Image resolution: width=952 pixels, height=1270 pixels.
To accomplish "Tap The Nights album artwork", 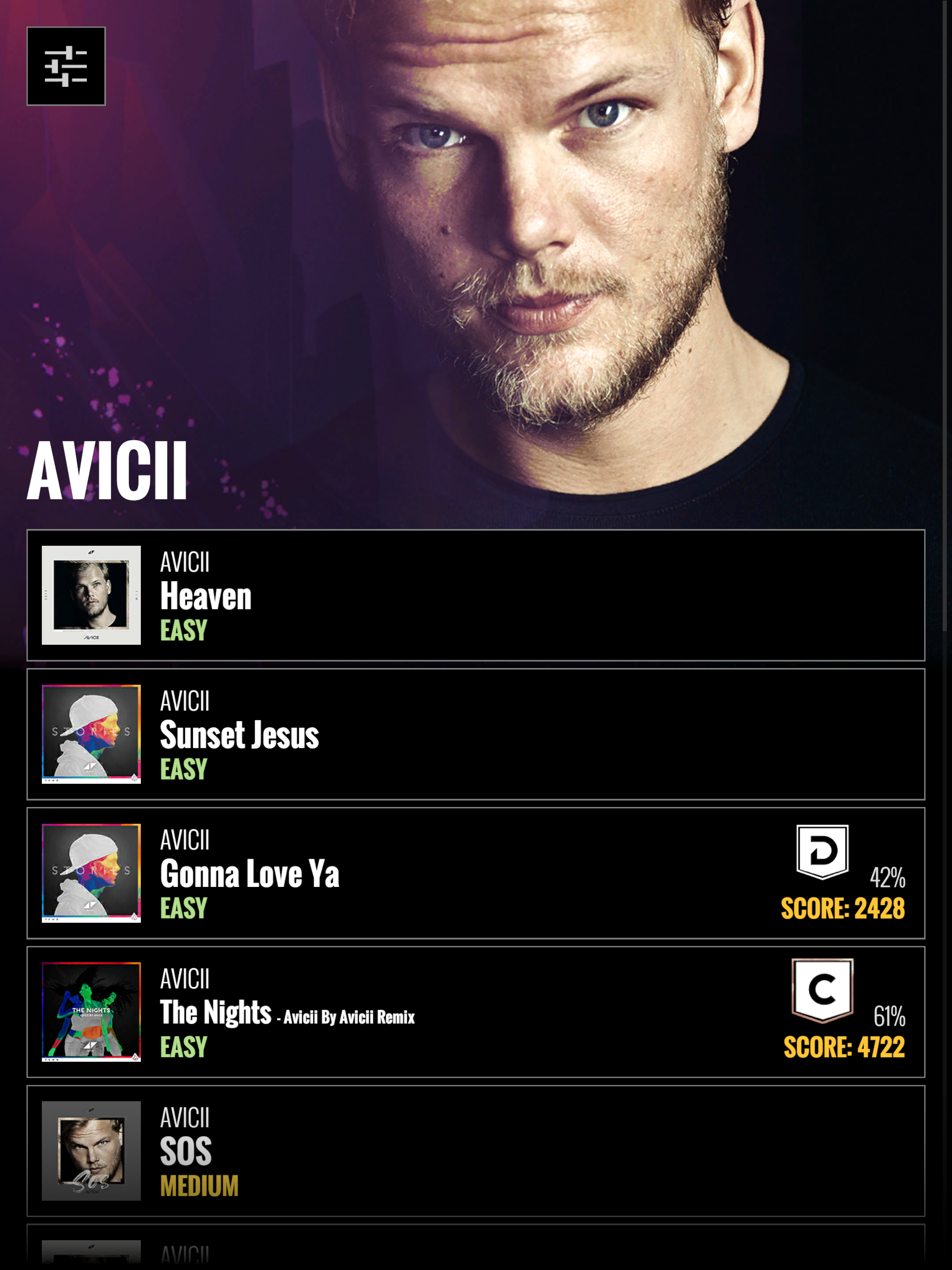I will pos(91,1012).
